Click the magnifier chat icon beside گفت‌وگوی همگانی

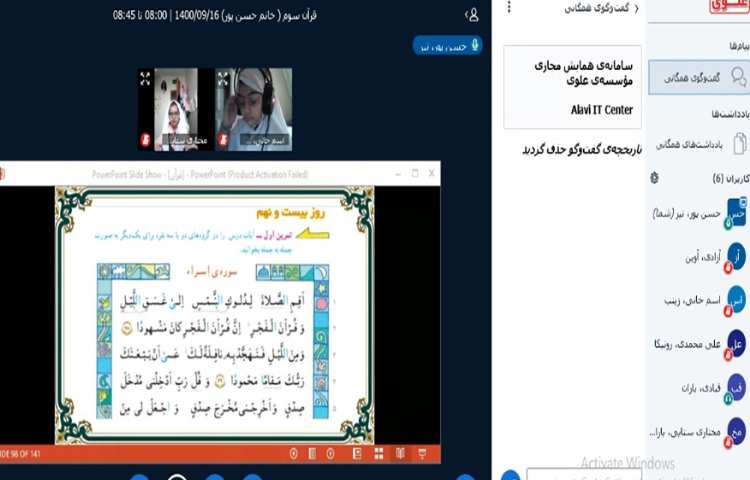[738, 76]
